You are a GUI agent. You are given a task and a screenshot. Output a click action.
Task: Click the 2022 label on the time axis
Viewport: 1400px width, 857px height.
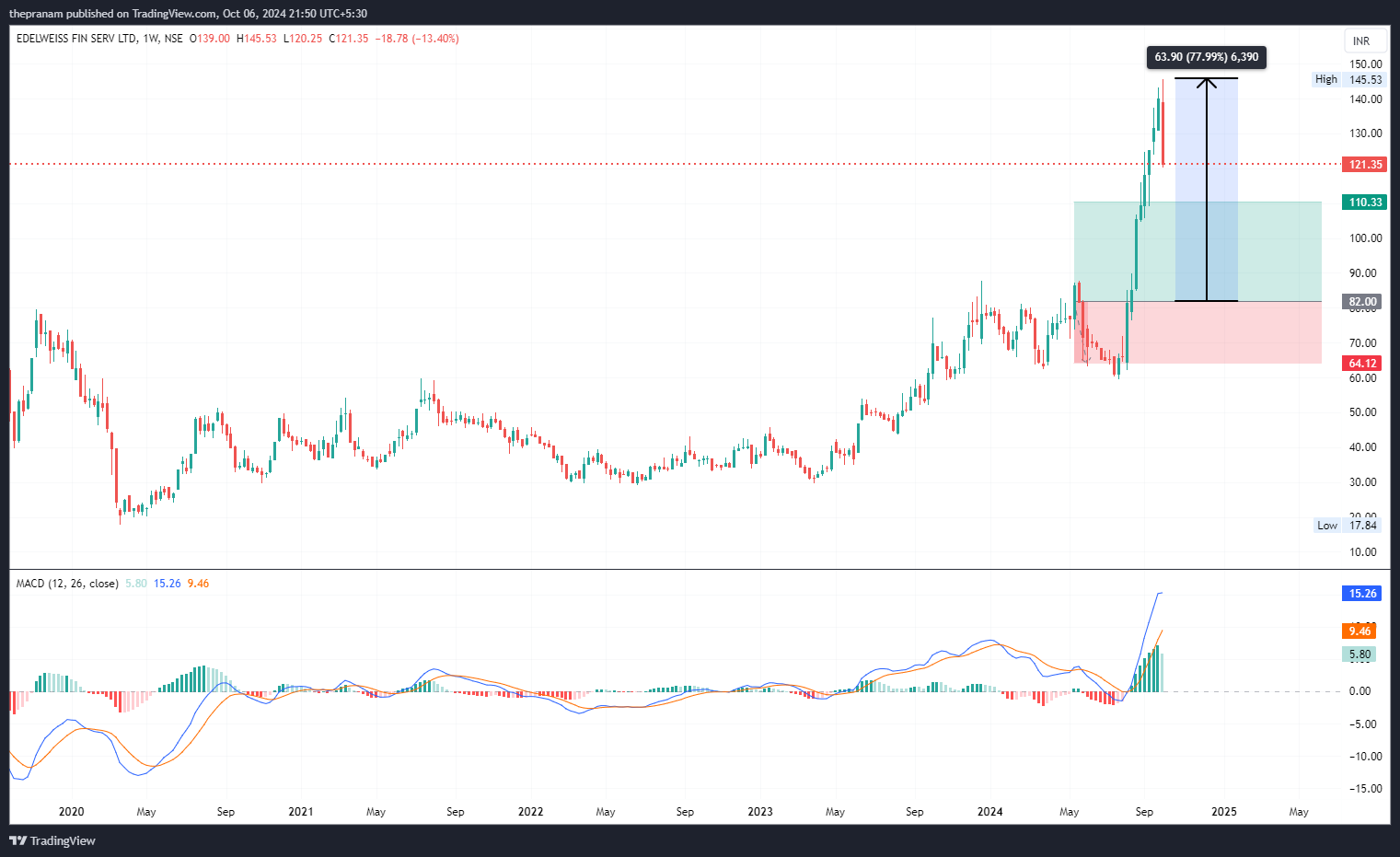tap(531, 812)
